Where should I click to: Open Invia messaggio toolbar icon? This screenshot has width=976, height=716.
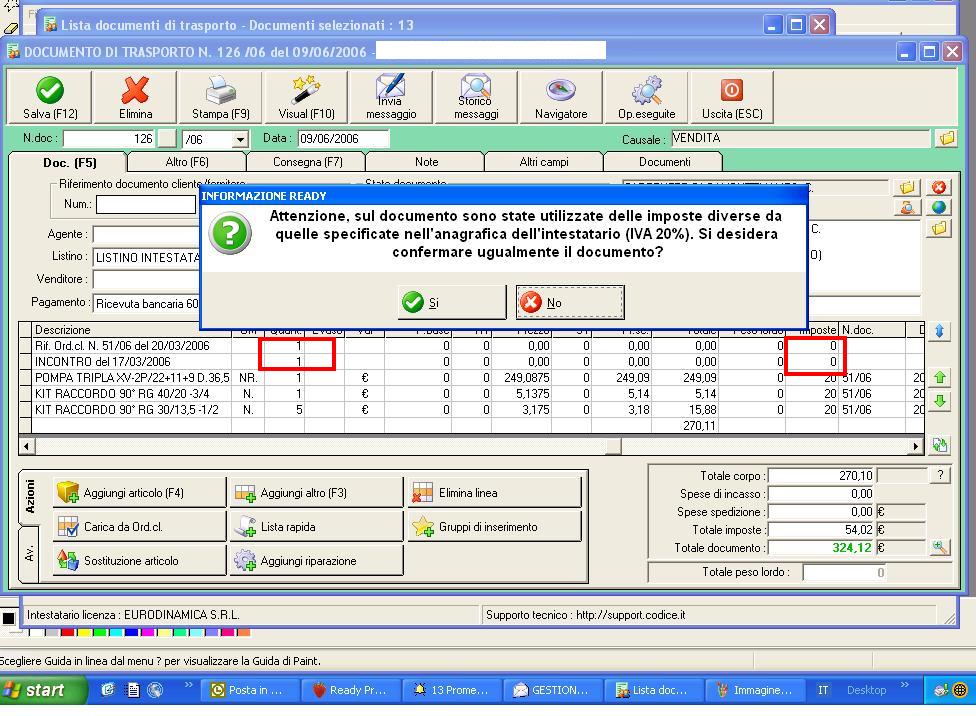(391, 87)
